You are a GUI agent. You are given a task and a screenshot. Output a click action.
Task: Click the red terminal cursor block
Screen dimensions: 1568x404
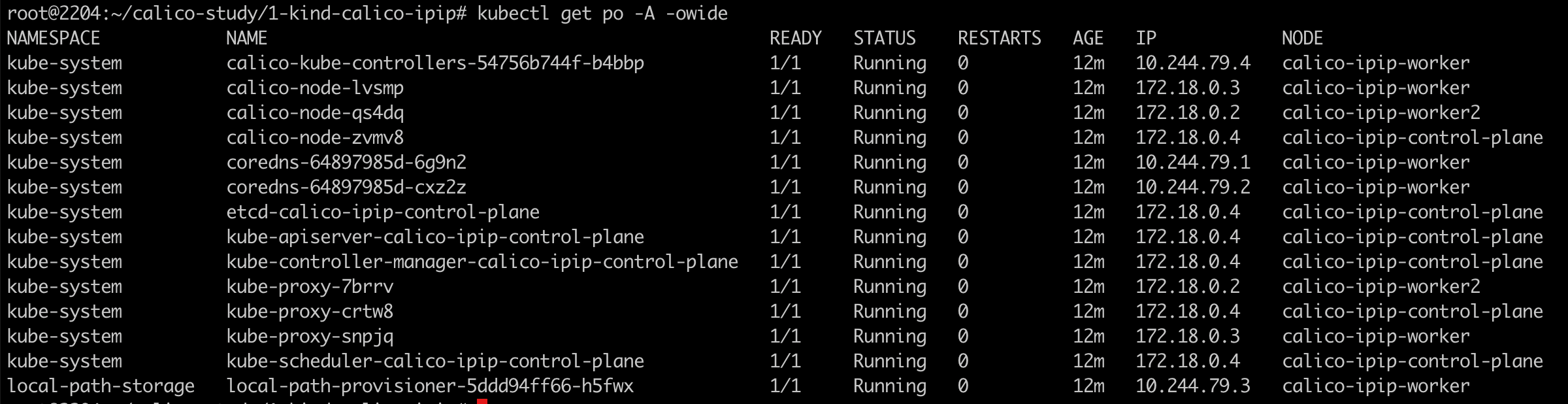(482, 401)
